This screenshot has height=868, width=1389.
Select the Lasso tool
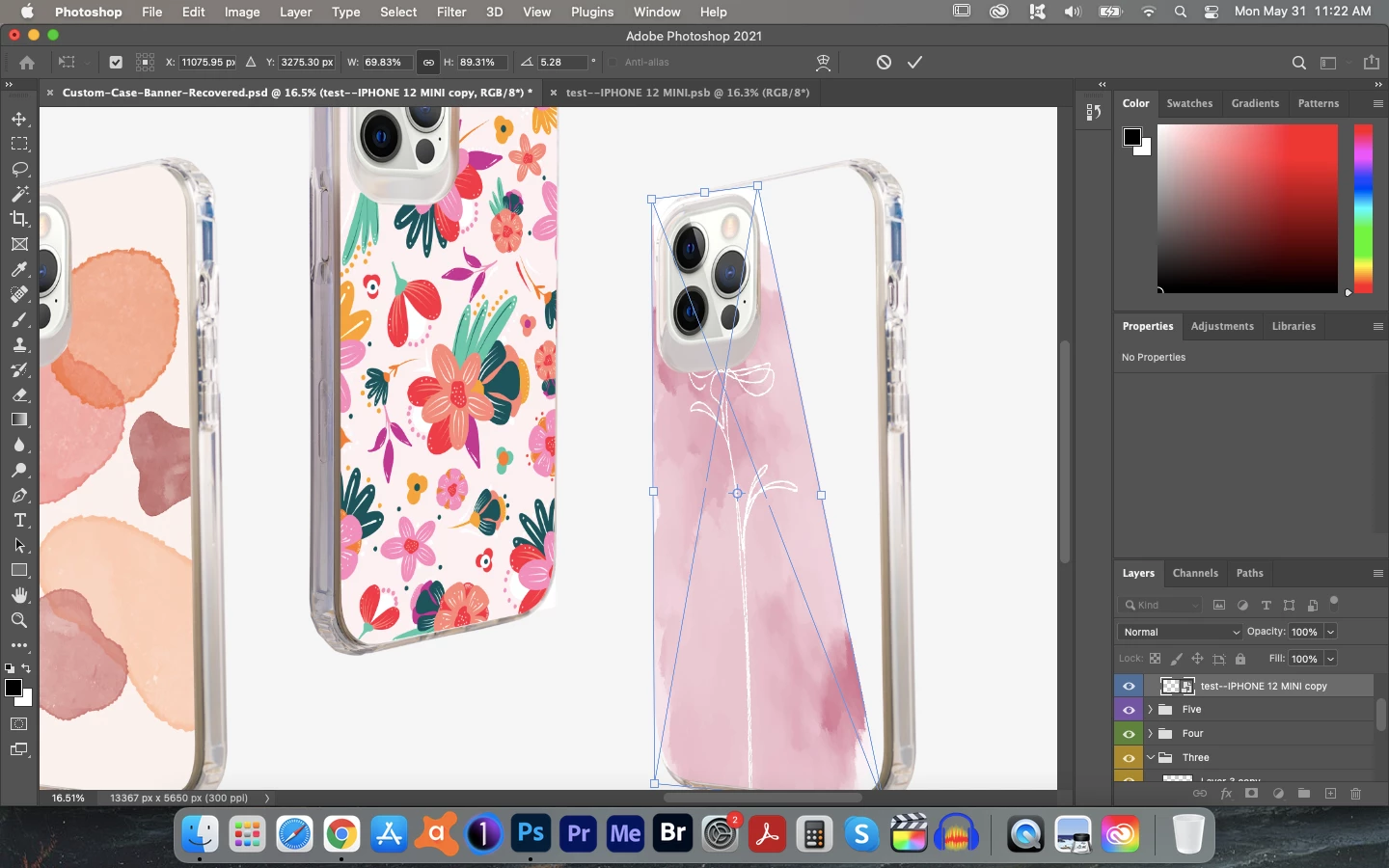19,169
